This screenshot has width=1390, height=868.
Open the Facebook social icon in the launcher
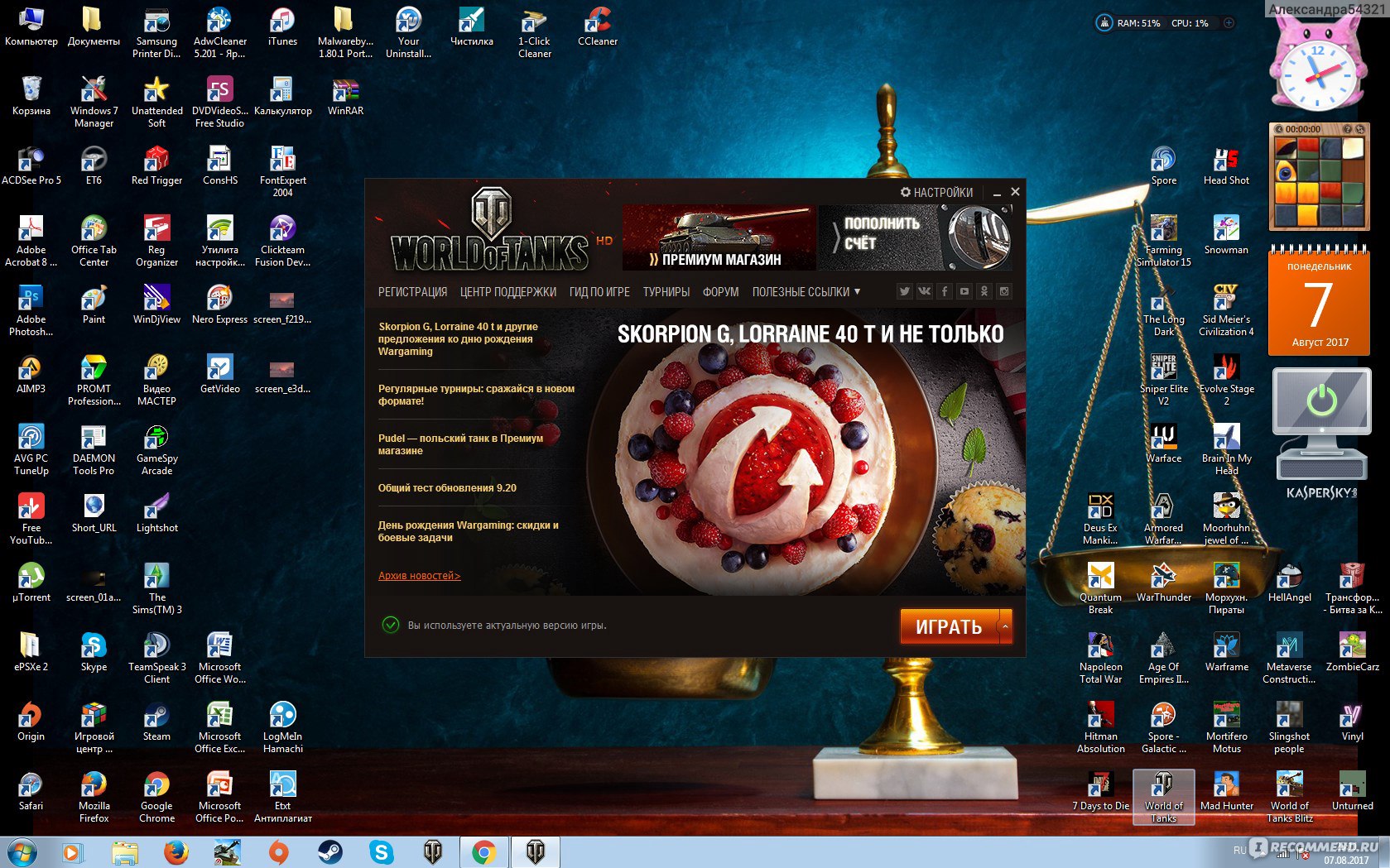pyautogui.click(x=945, y=291)
